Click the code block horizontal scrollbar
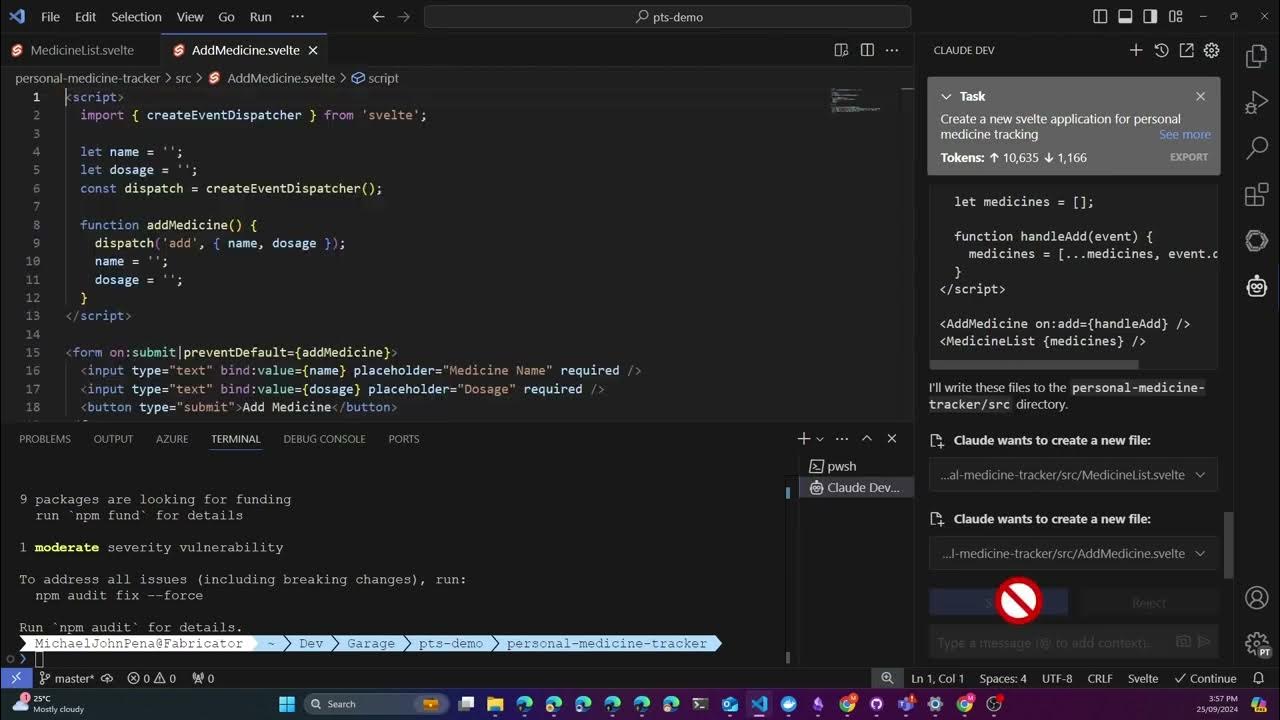 (x=1034, y=364)
